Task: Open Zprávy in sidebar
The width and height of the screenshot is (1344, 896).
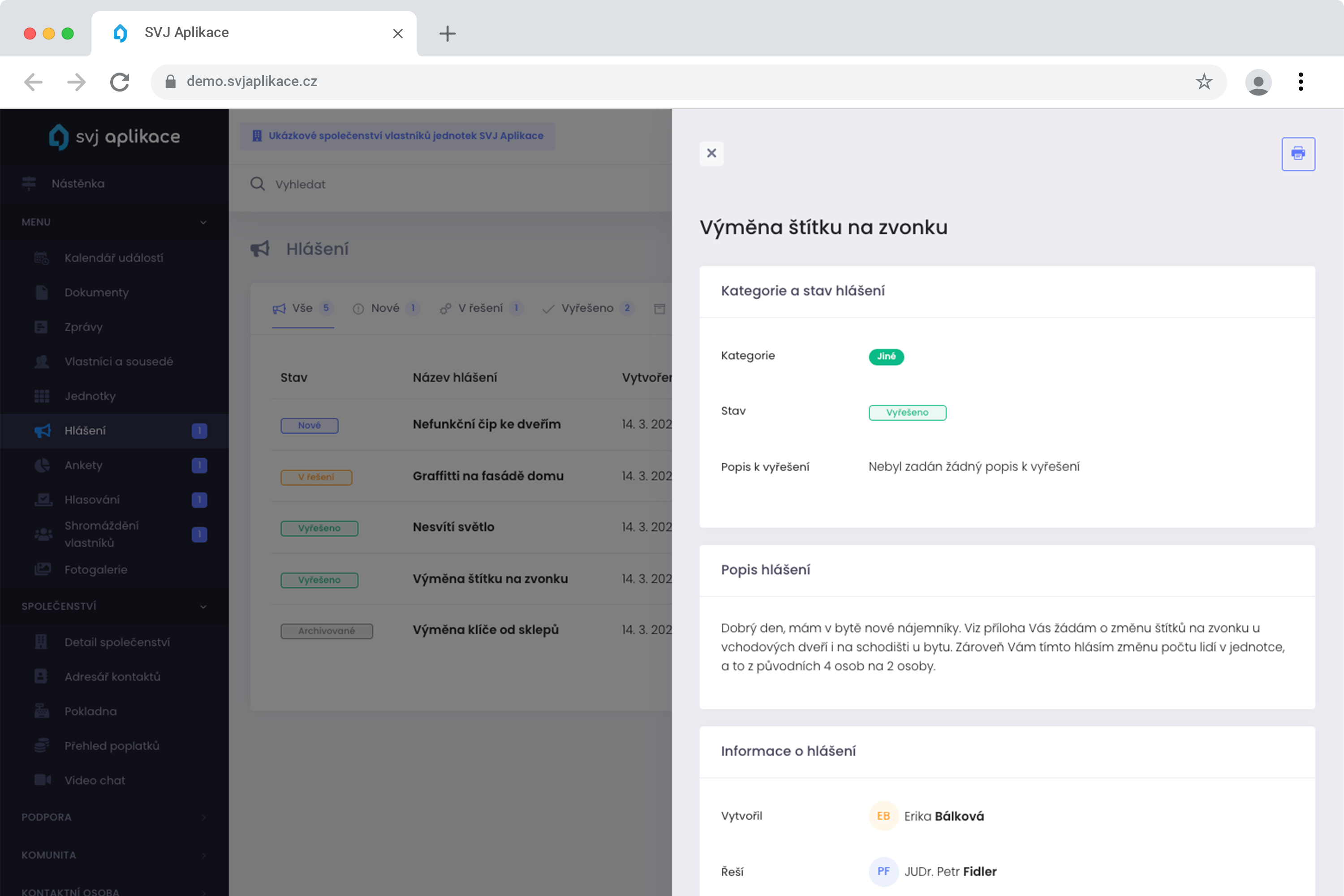Action: pos(83,327)
